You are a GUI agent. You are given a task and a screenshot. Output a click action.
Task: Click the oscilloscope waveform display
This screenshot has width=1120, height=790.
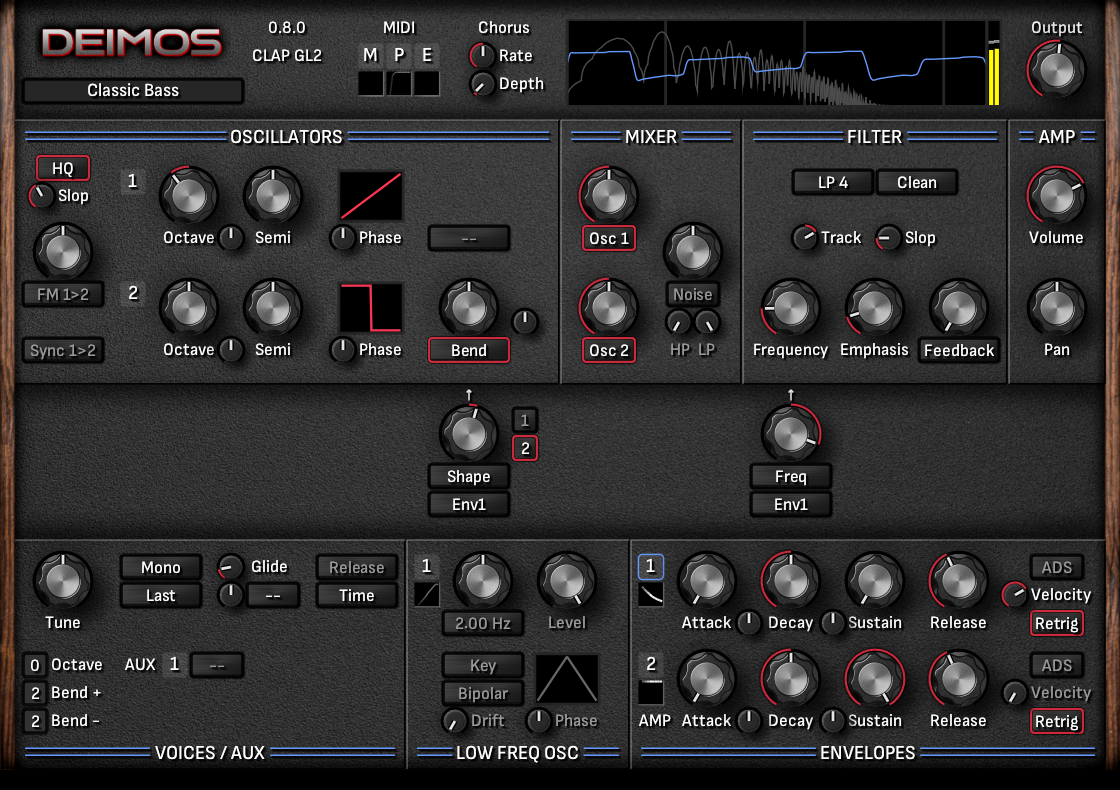pos(776,63)
